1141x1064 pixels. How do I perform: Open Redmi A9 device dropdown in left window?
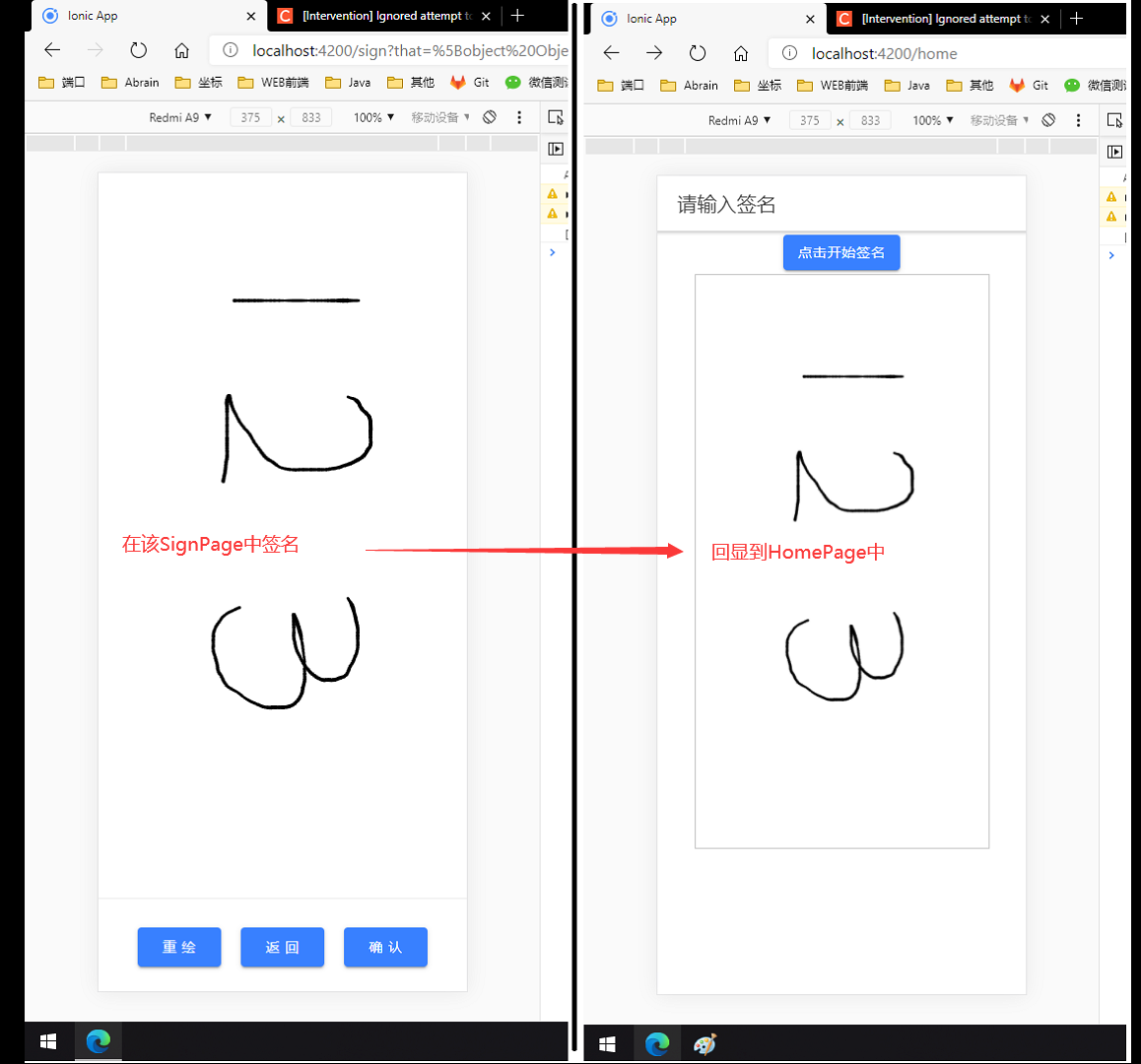[179, 117]
